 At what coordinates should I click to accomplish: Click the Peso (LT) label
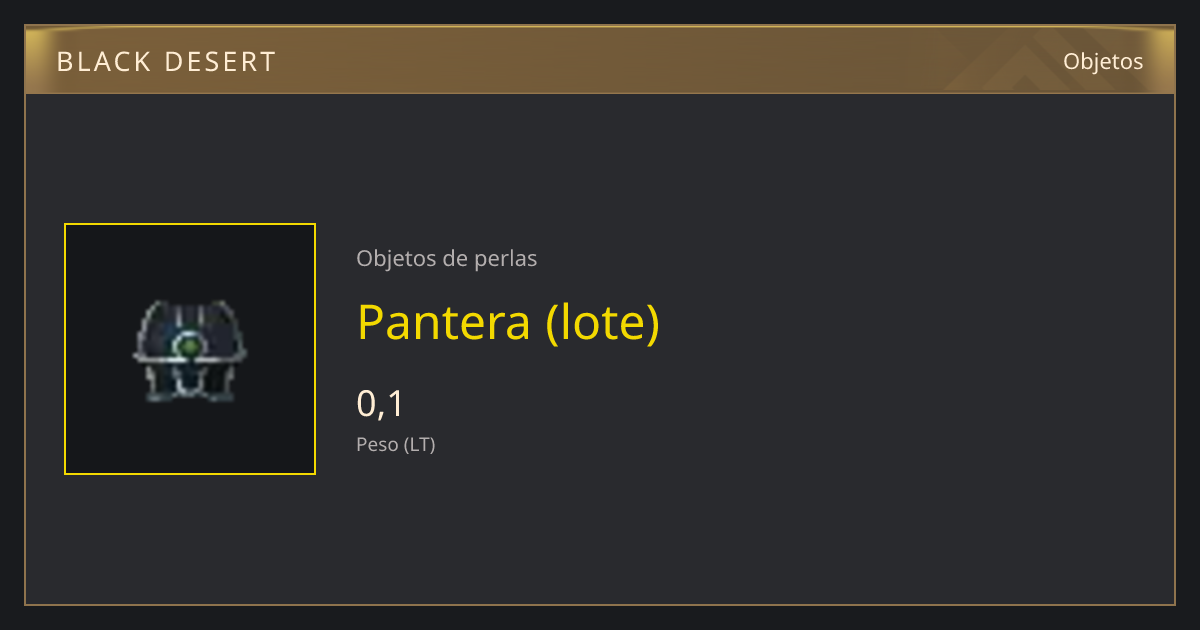coord(396,445)
